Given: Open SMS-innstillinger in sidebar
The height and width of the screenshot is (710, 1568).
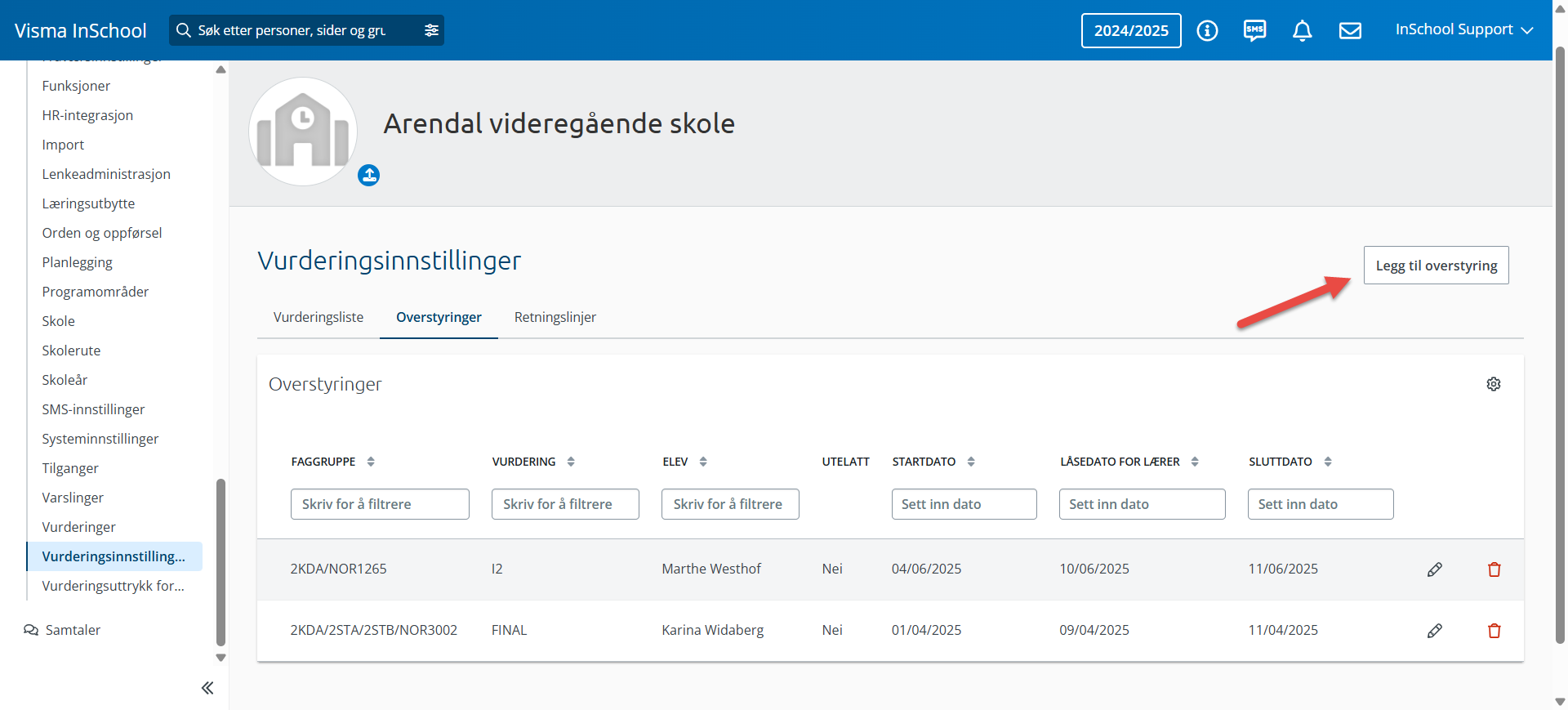Looking at the screenshot, I should tap(93, 409).
